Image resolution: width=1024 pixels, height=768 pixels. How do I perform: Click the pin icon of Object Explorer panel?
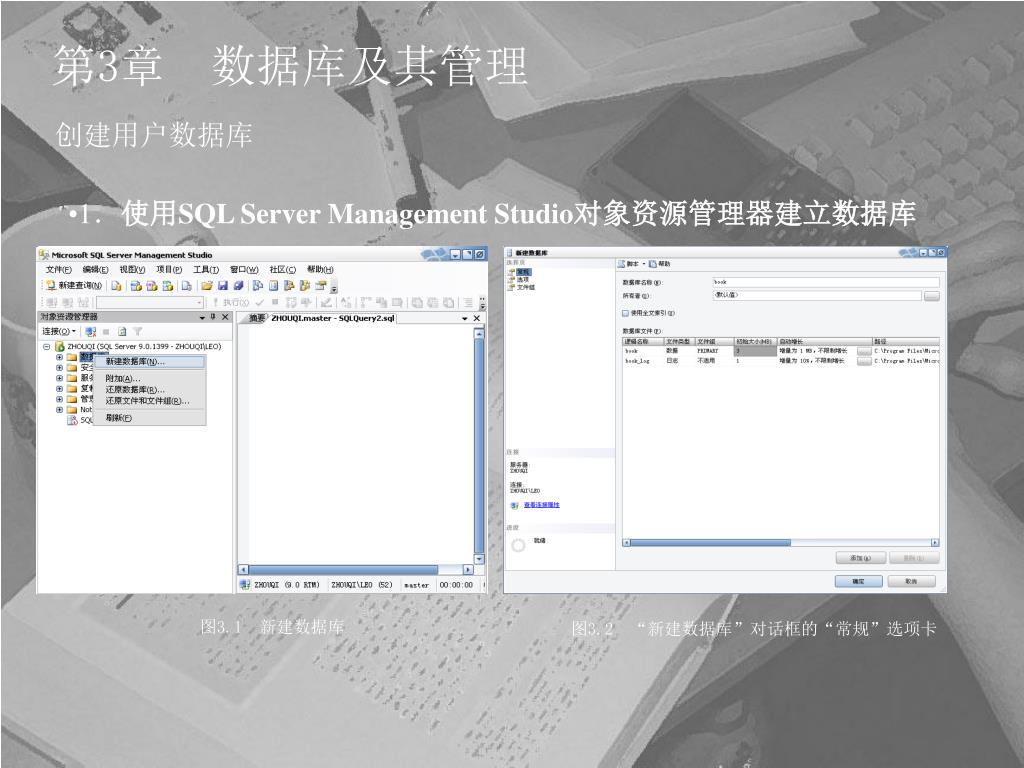[213, 317]
